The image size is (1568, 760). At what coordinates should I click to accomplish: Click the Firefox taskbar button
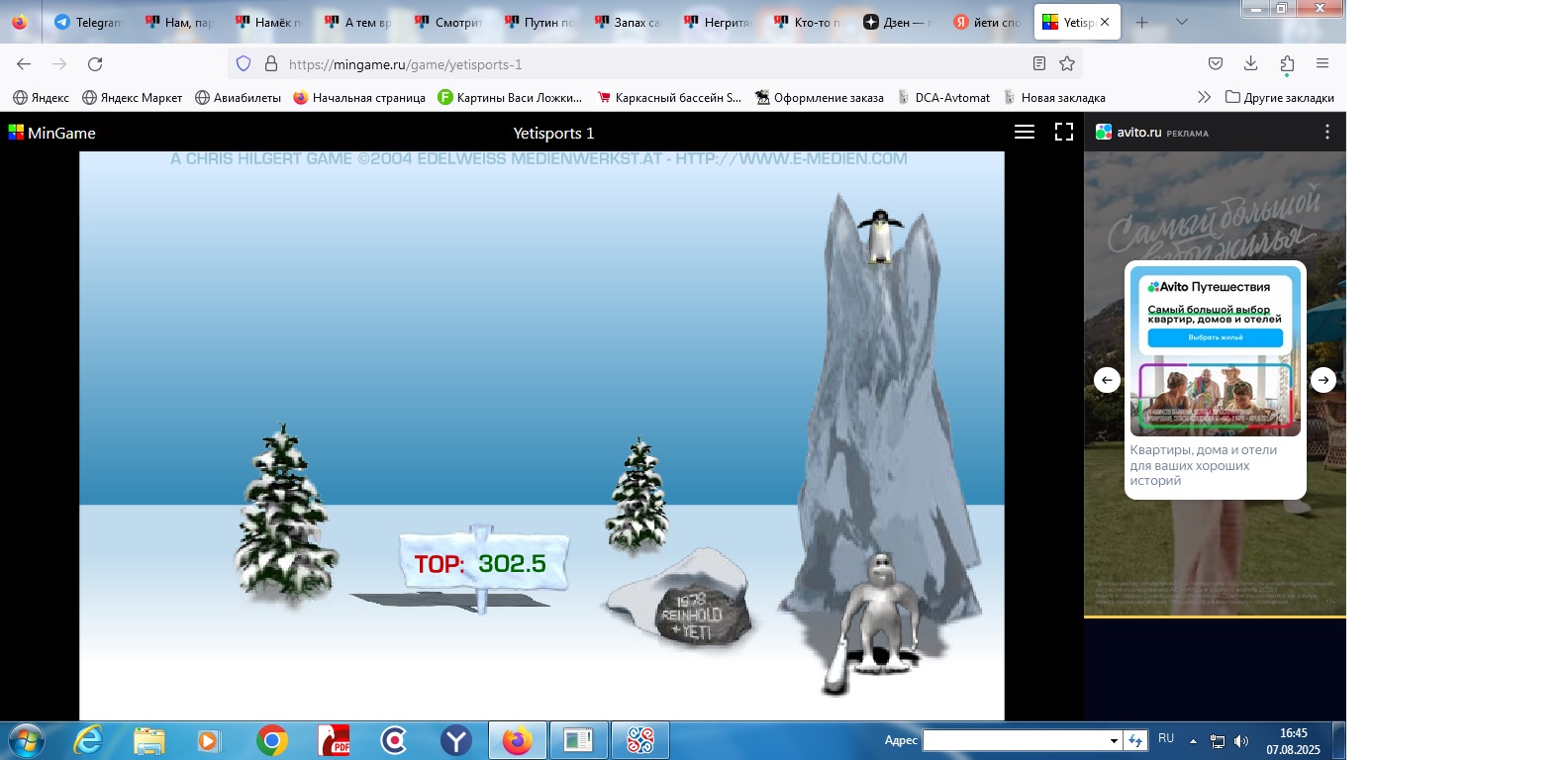(517, 740)
